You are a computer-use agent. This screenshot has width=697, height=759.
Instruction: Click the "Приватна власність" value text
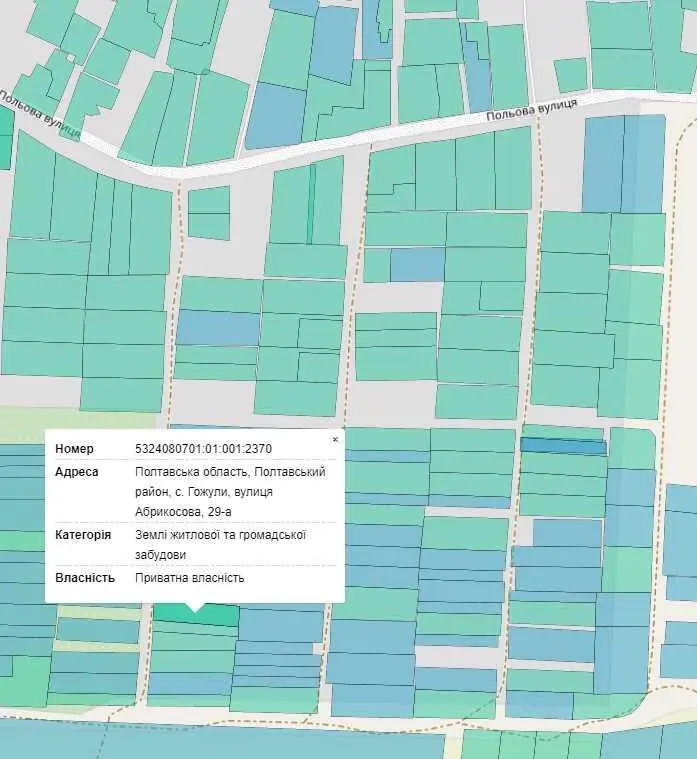click(x=189, y=578)
